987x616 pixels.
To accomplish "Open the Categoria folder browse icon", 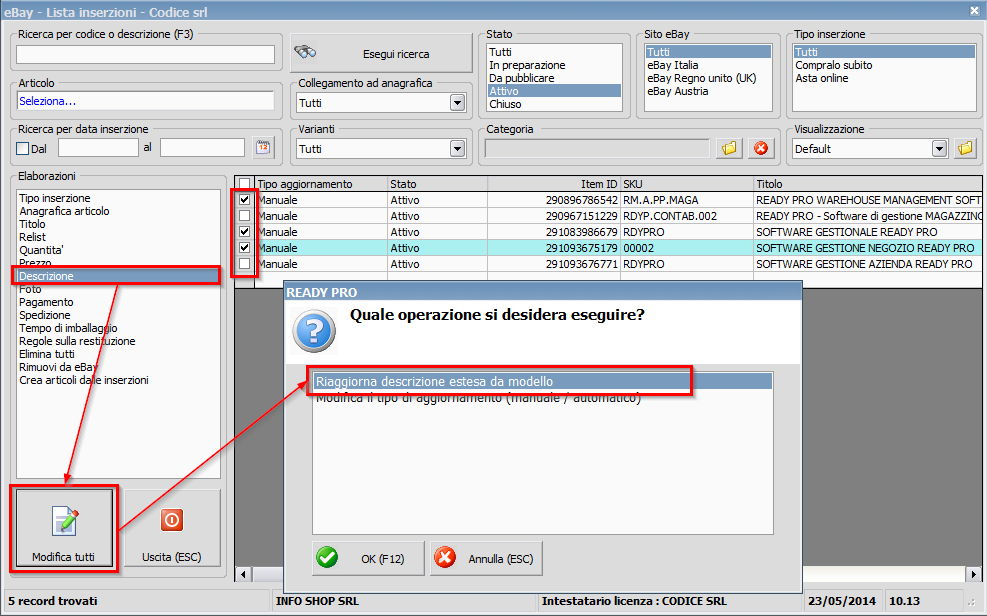I will [x=729, y=148].
